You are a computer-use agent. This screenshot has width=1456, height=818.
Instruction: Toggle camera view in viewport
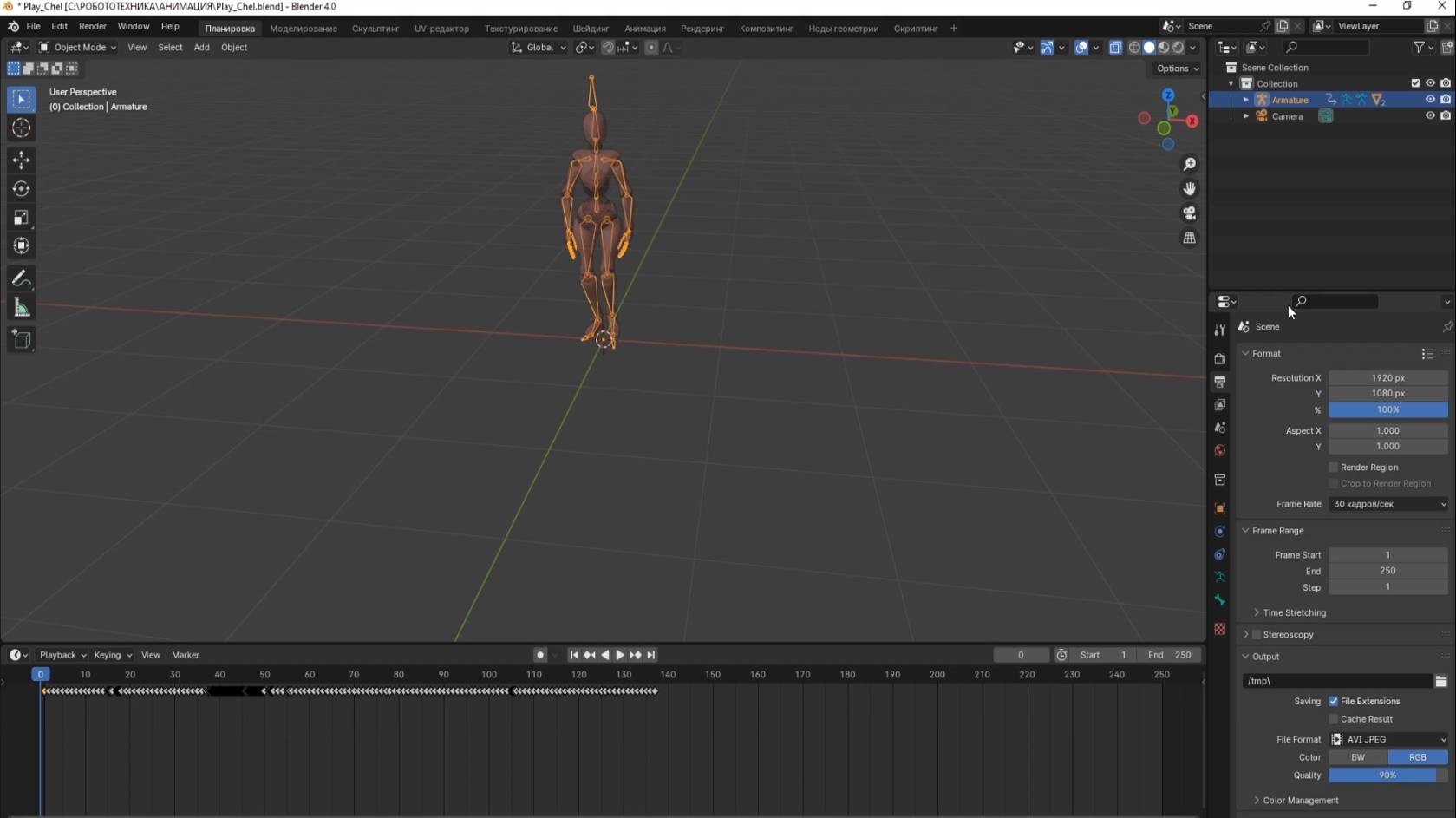tap(1190, 213)
